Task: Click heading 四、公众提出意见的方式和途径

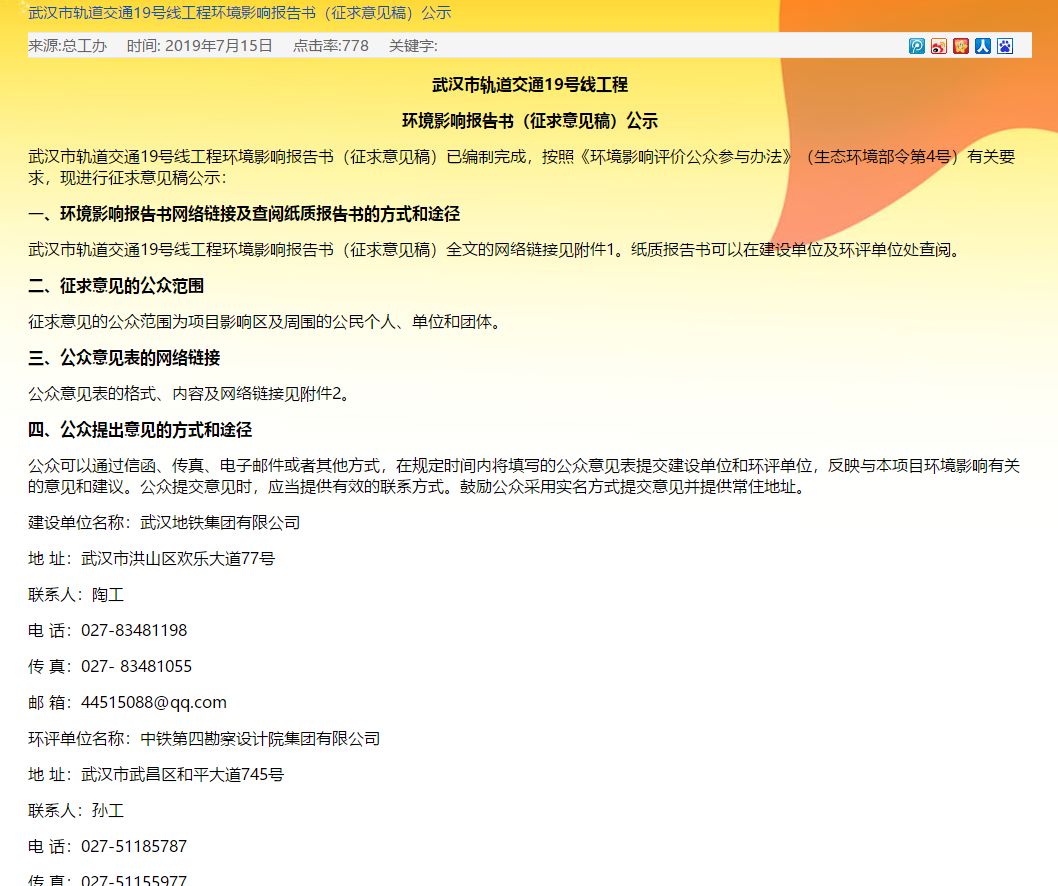Action: pyautogui.click(x=140, y=430)
